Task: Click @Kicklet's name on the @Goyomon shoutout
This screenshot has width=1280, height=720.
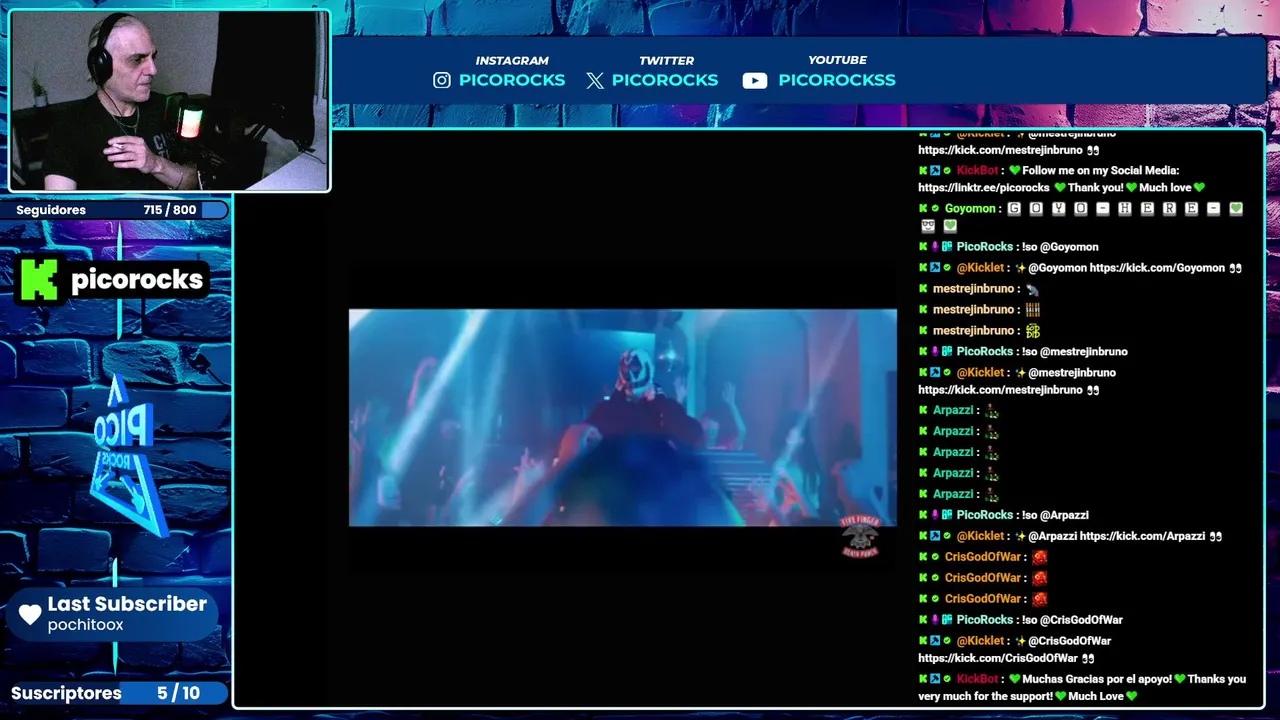Action: (980, 268)
